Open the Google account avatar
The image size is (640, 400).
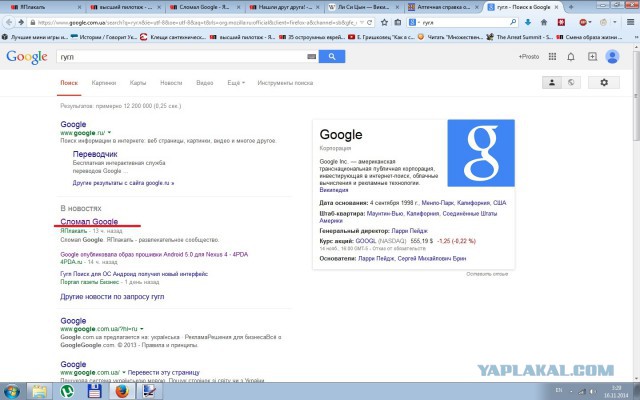pyautogui.click(x=612, y=57)
